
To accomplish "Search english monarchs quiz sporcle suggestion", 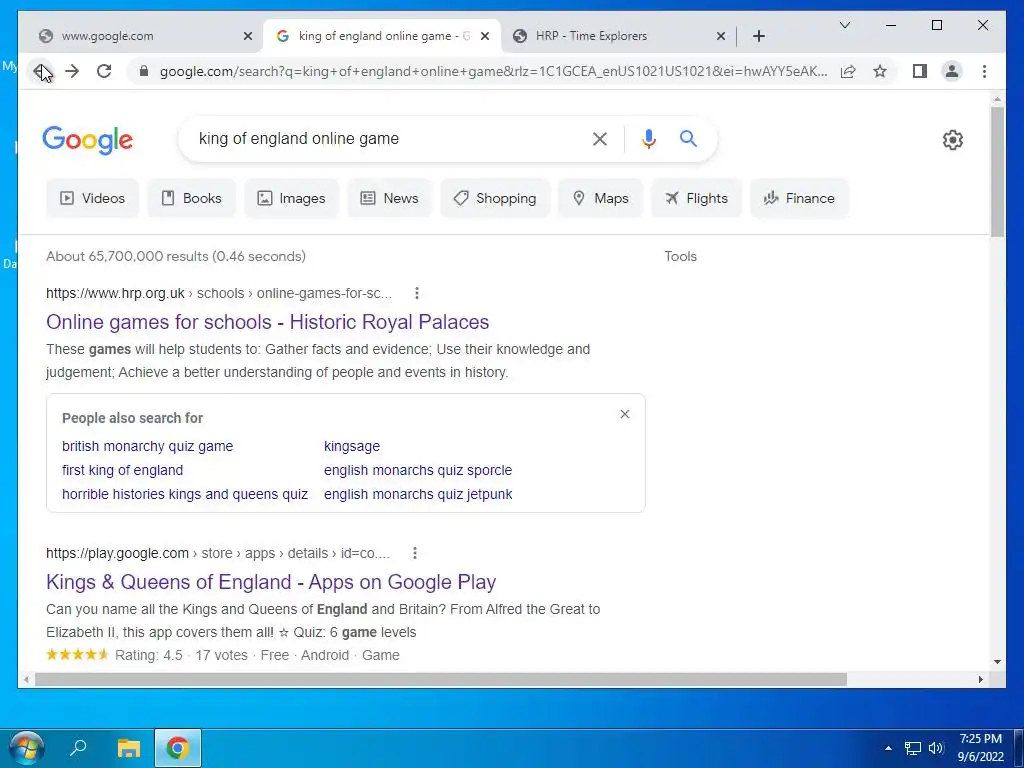I will pos(418,470).
